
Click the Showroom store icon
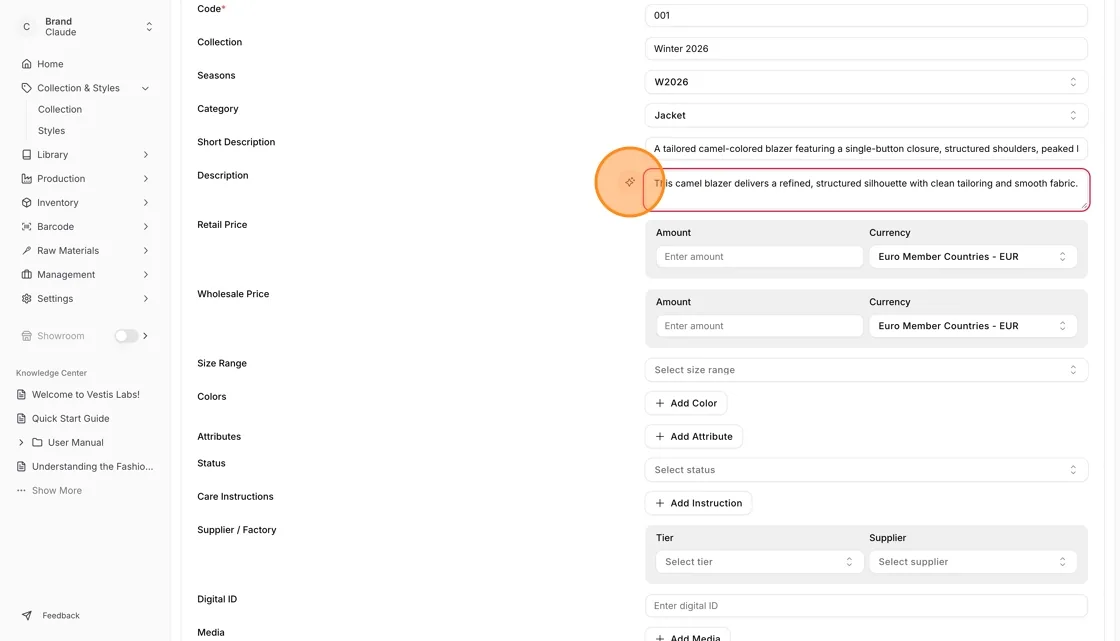coord(26,336)
